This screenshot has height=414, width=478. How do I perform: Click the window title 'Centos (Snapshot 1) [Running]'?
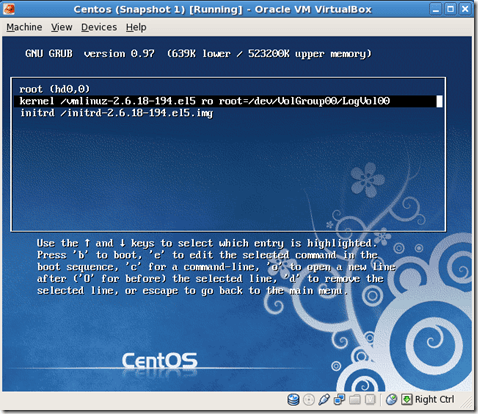[158, 9]
